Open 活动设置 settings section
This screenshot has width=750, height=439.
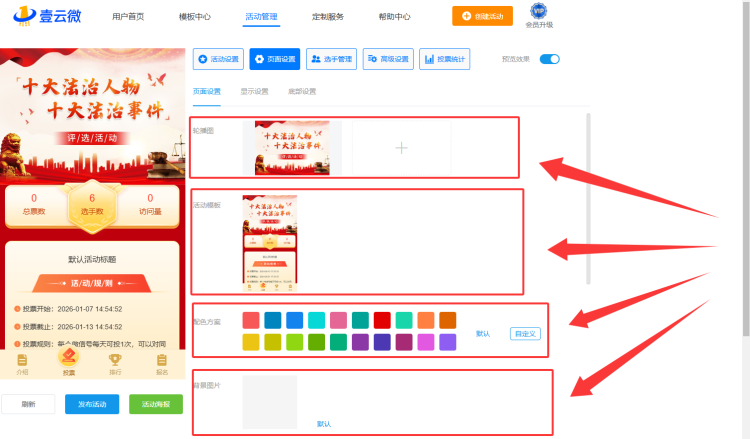pyautogui.click(x=218, y=59)
